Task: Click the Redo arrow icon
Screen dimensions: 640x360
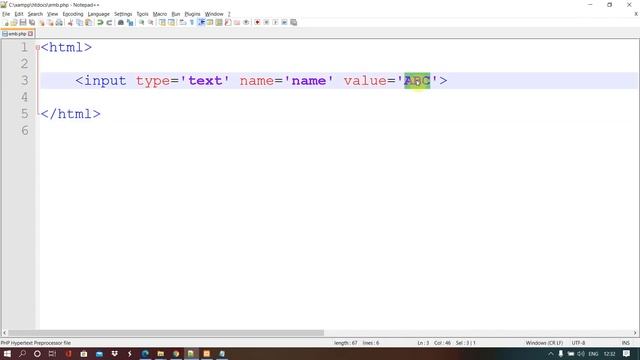Action: pos(109,22)
